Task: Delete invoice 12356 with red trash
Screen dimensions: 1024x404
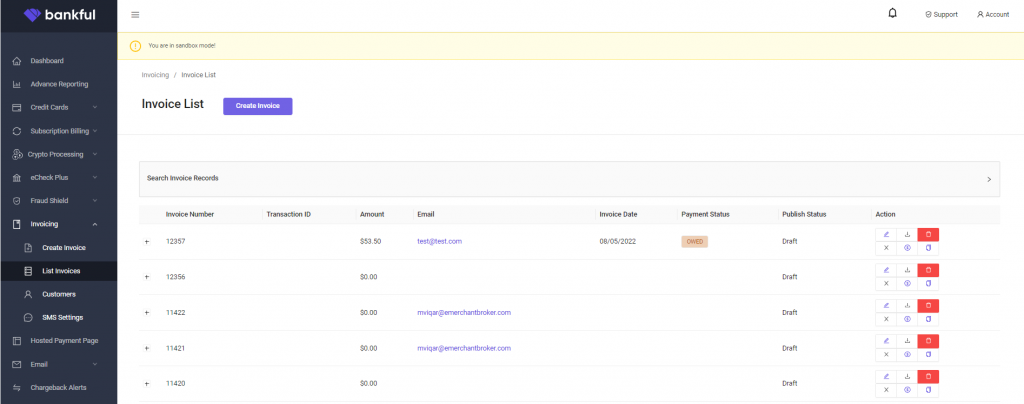Action: 928,270
